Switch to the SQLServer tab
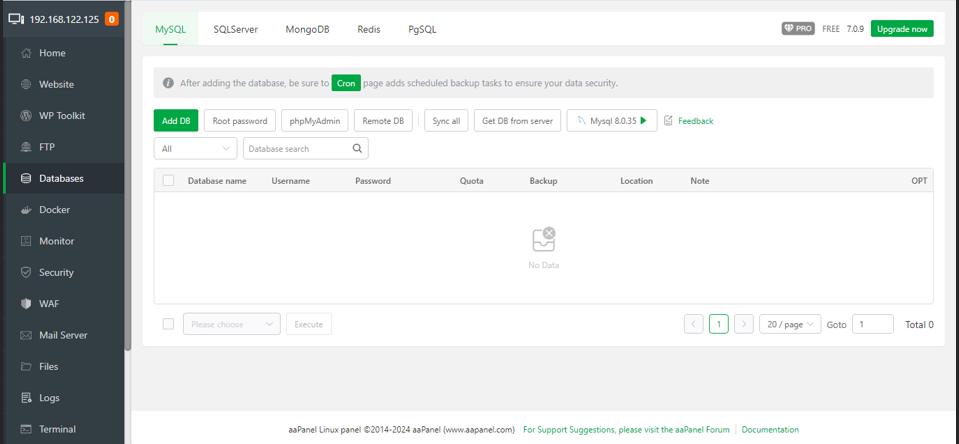 tap(235, 29)
